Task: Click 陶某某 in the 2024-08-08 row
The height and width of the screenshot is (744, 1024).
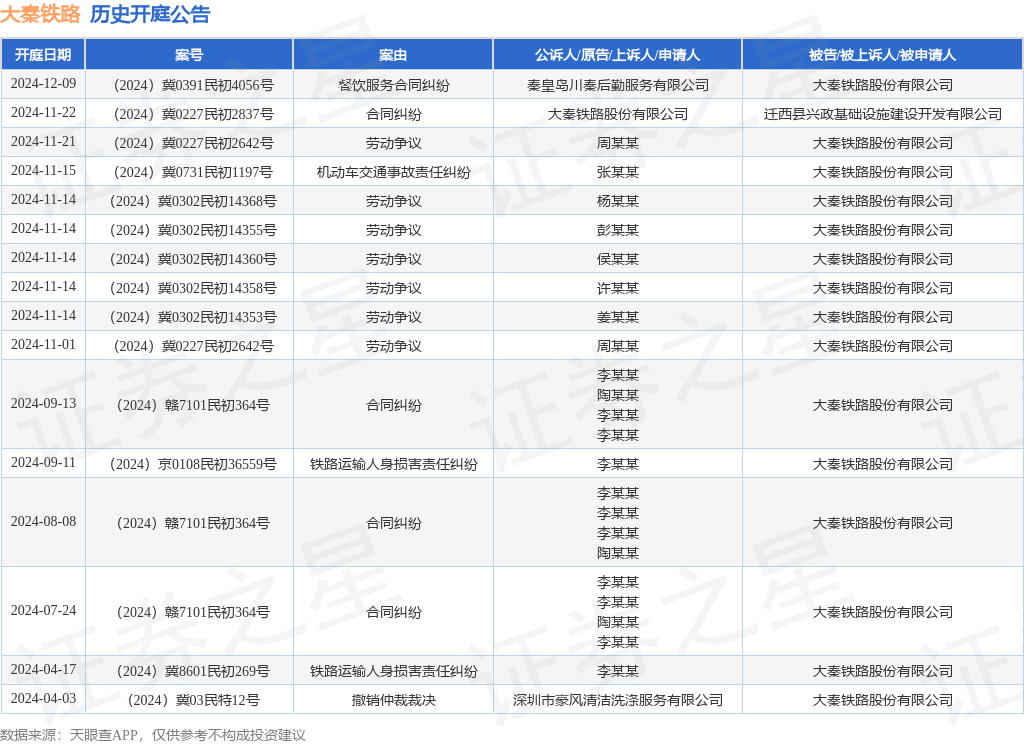Action: [x=618, y=553]
